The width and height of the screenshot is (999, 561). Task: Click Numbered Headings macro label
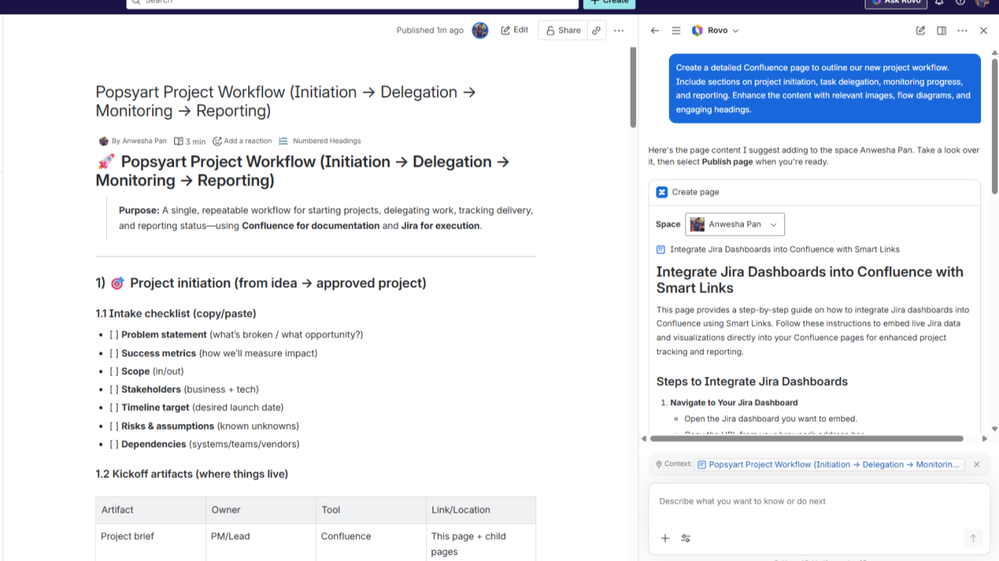(326, 141)
